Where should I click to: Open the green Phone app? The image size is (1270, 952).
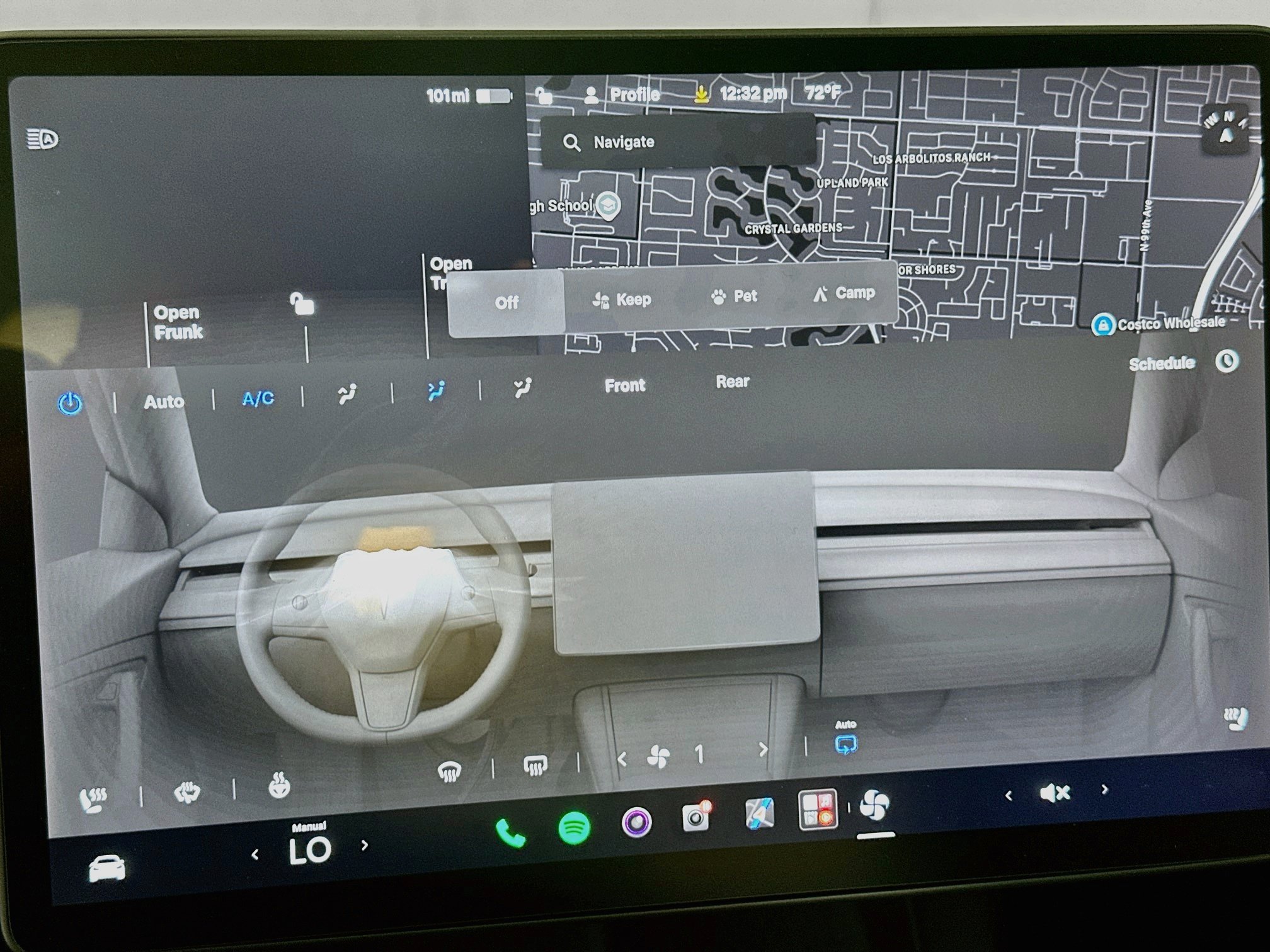(x=510, y=832)
